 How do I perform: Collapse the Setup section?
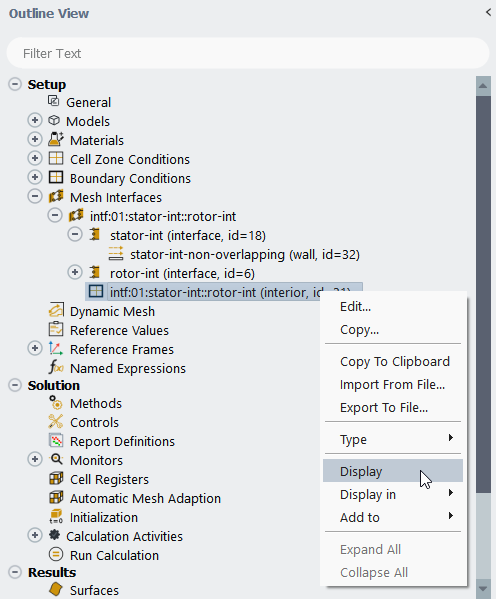(x=15, y=84)
